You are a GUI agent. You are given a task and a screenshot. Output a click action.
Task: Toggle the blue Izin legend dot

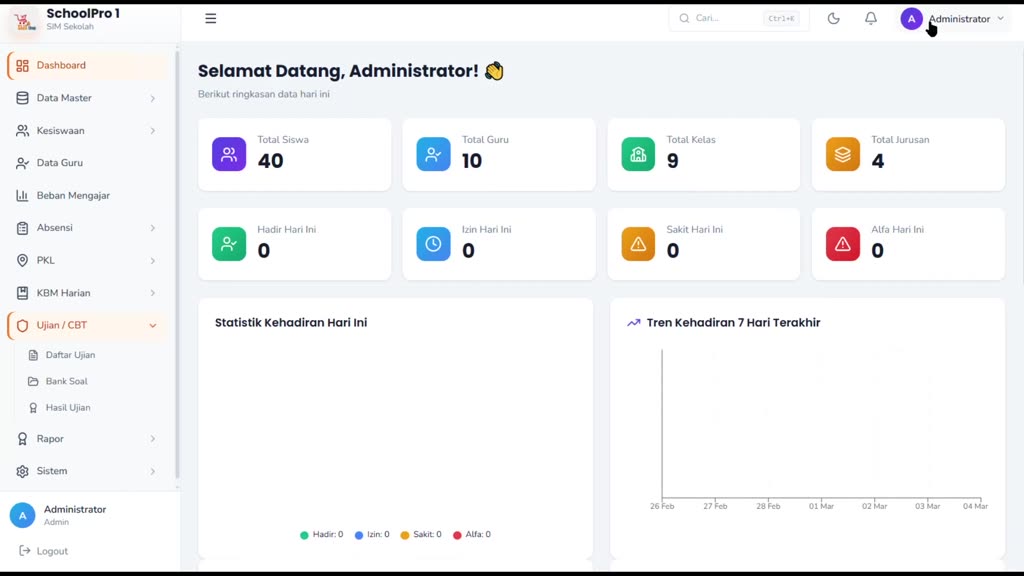point(359,535)
